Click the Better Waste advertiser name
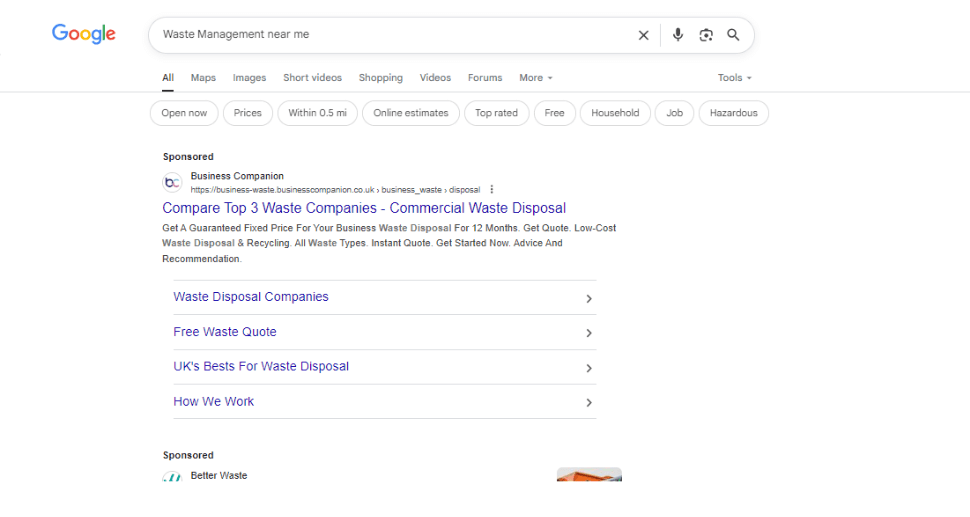The width and height of the screenshot is (970, 517). (219, 476)
